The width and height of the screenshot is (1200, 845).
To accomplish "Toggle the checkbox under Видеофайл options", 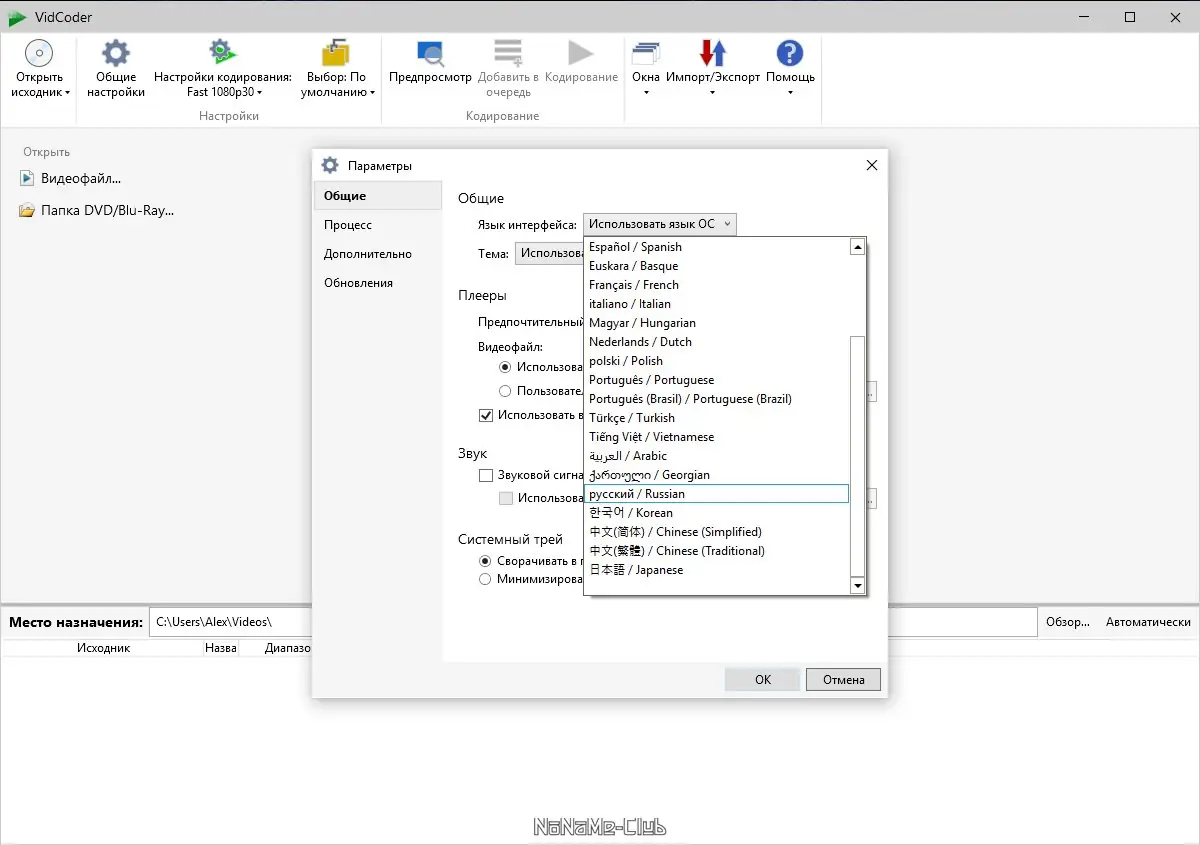I will [486, 415].
